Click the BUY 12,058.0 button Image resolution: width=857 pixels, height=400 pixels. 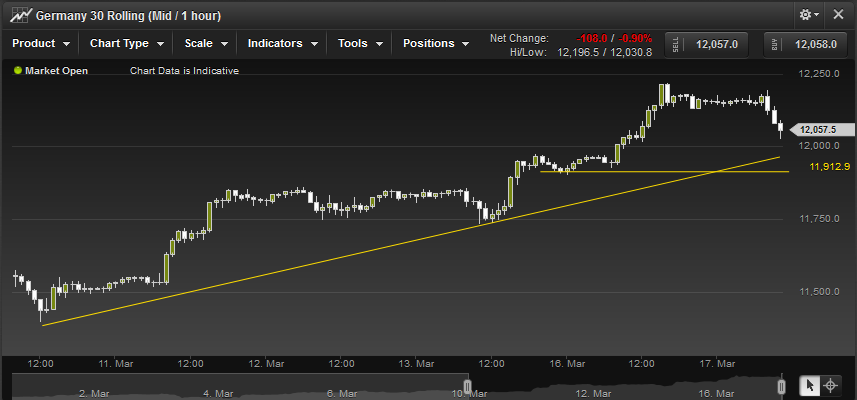pyautogui.click(x=805, y=45)
